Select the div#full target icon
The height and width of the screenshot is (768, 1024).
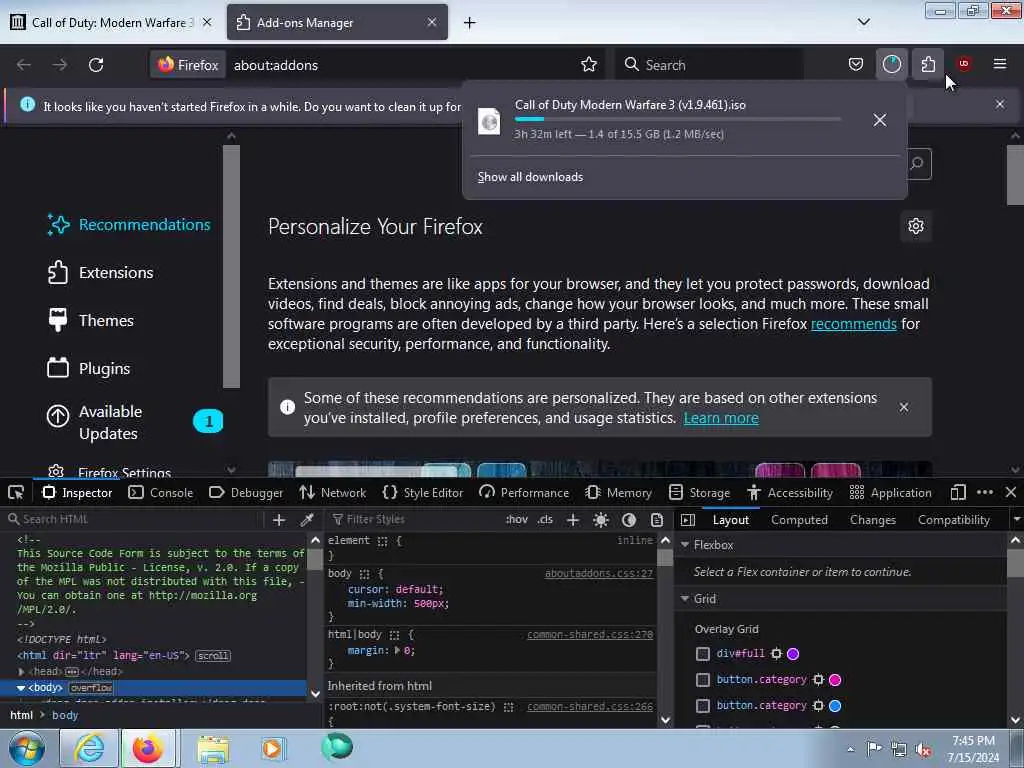click(x=776, y=654)
